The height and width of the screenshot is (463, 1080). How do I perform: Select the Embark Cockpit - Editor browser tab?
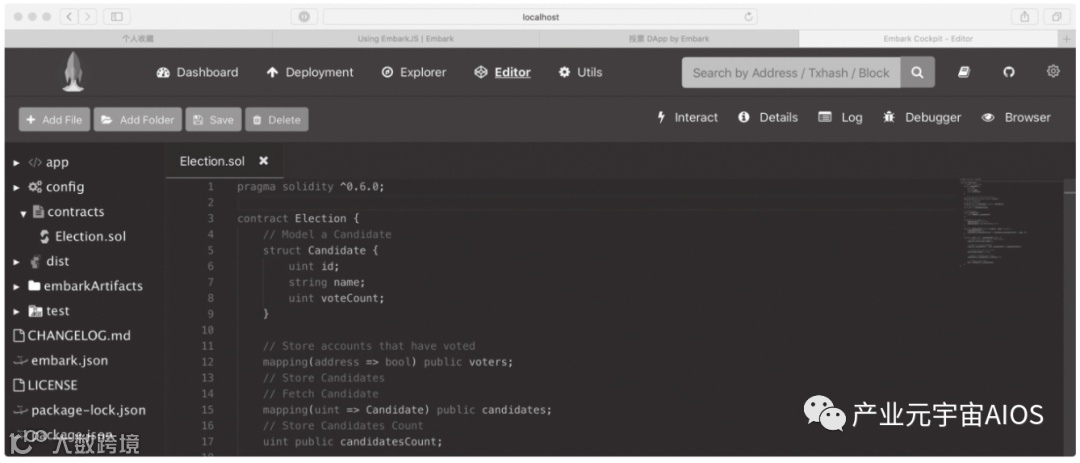[x=928, y=39]
